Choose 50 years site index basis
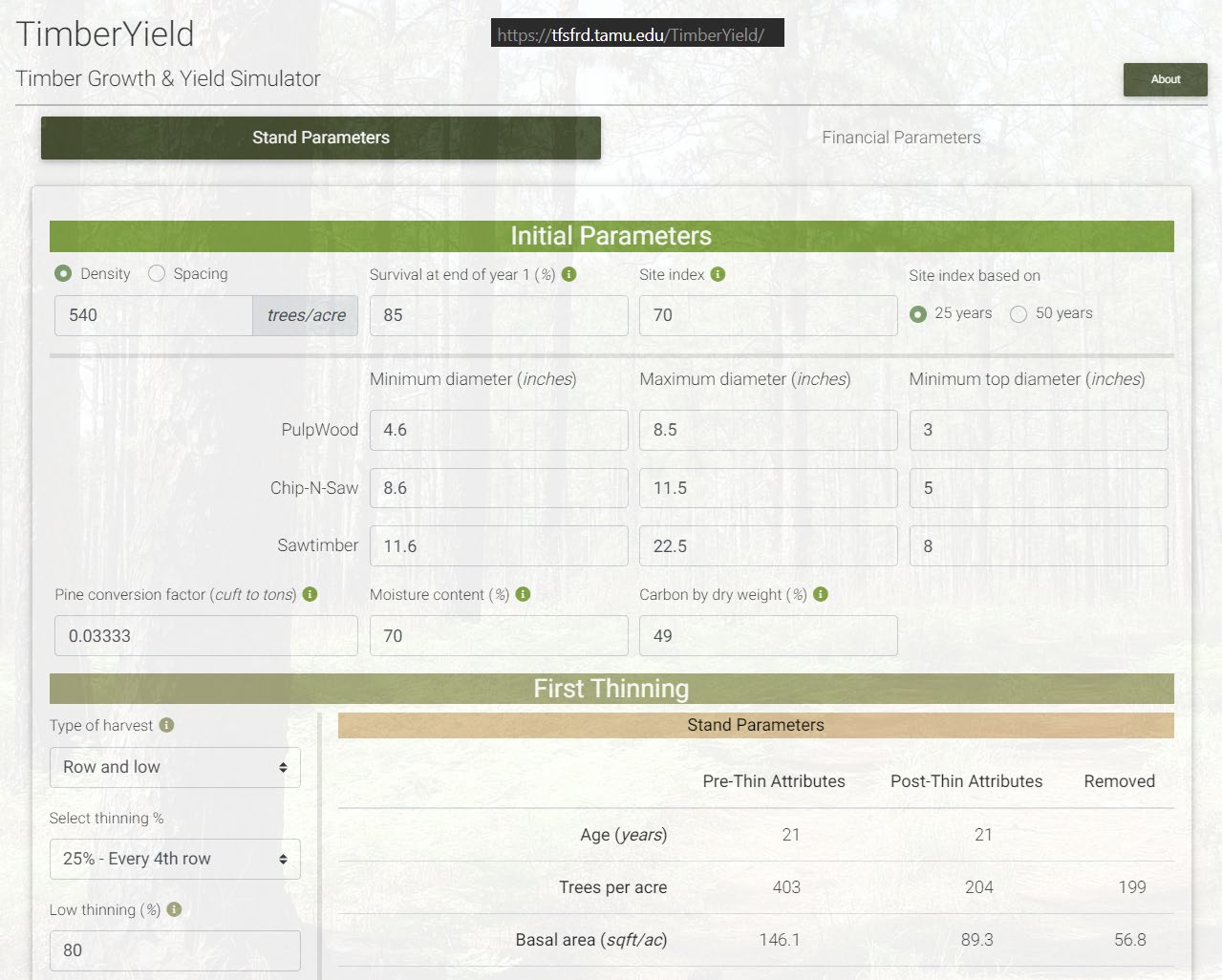Image resolution: width=1222 pixels, height=980 pixels. (1018, 314)
